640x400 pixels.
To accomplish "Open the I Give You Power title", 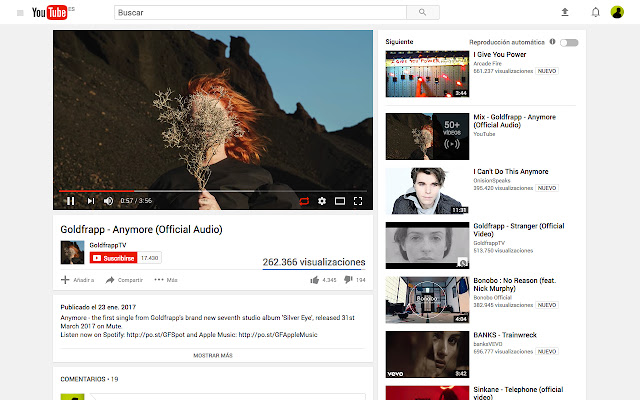I will (x=500, y=55).
